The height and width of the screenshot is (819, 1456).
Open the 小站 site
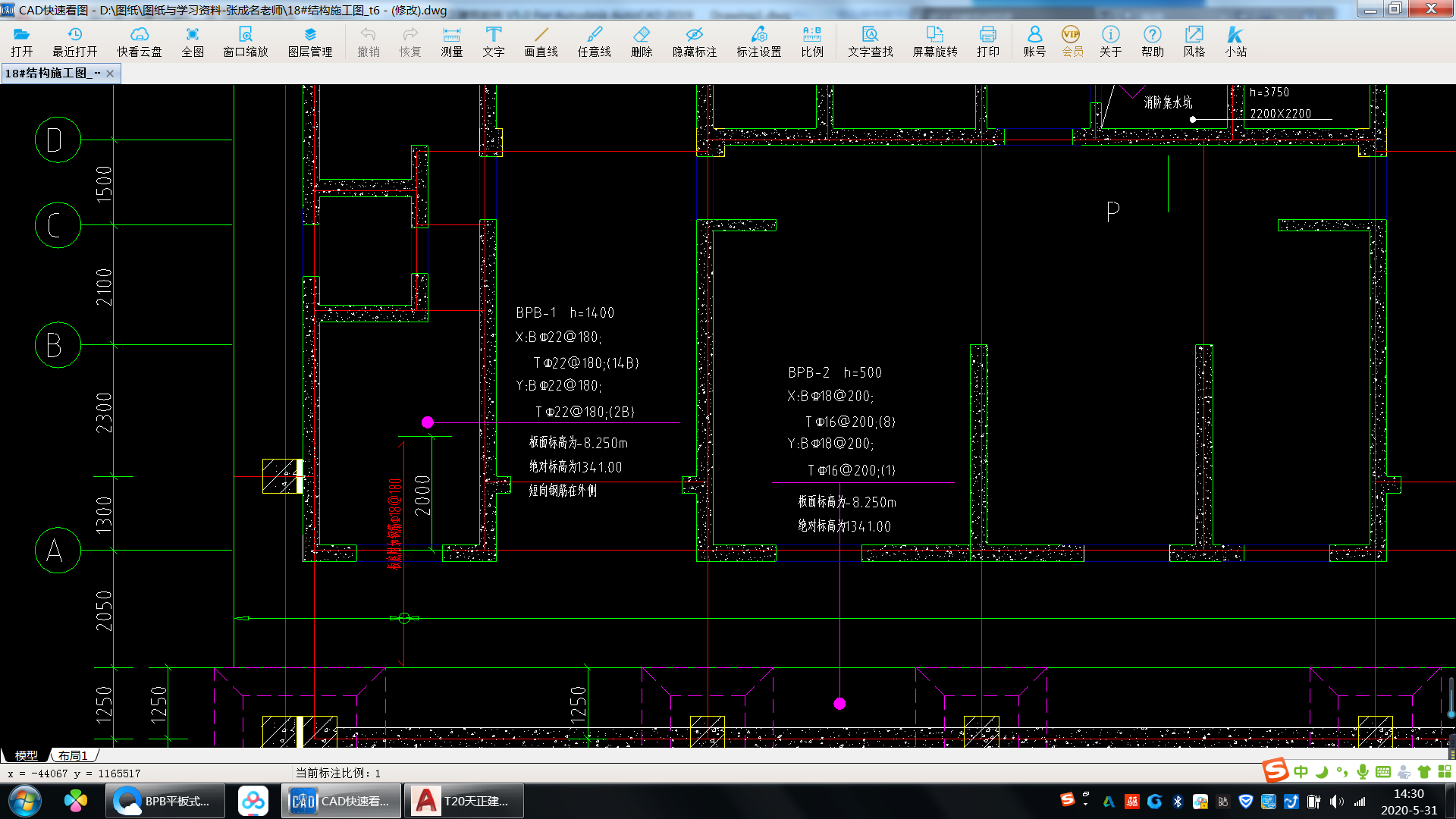pyautogui.click(x=1236, y=42)
